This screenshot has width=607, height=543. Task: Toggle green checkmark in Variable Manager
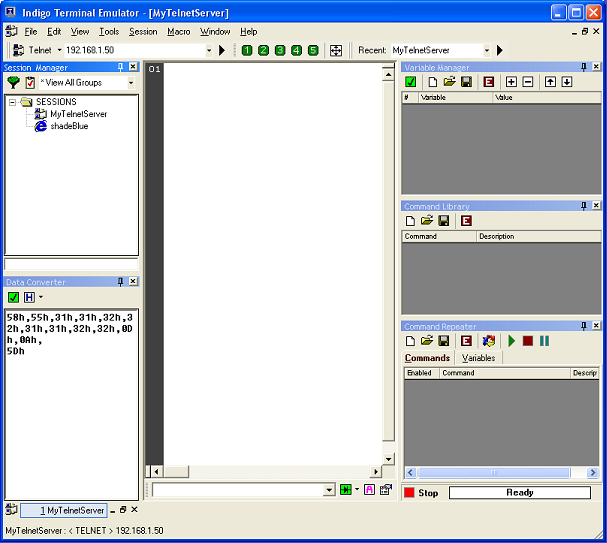tap(410, 82)
